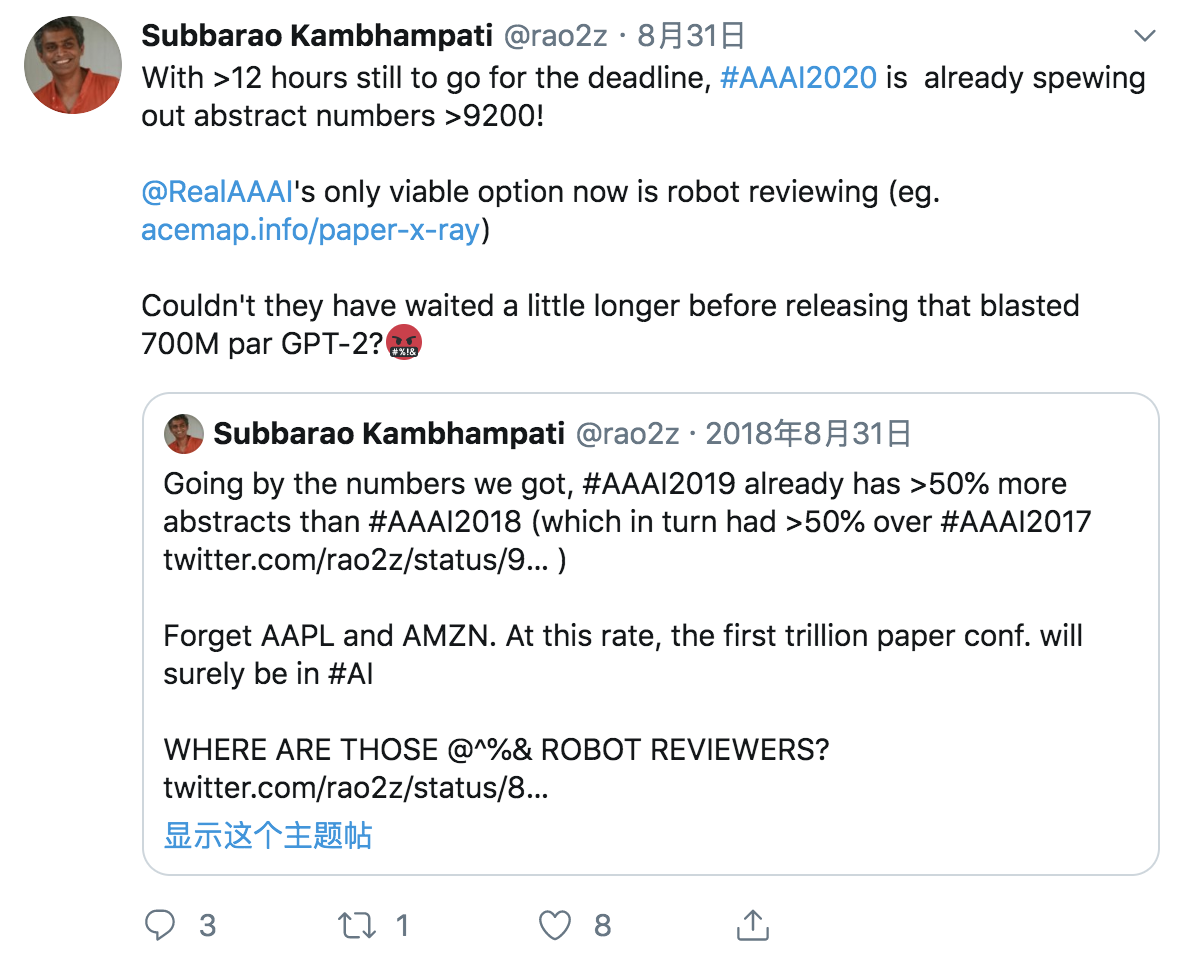Open Subbarao Kambhampati's large profile photo

(x=72, y=64)
